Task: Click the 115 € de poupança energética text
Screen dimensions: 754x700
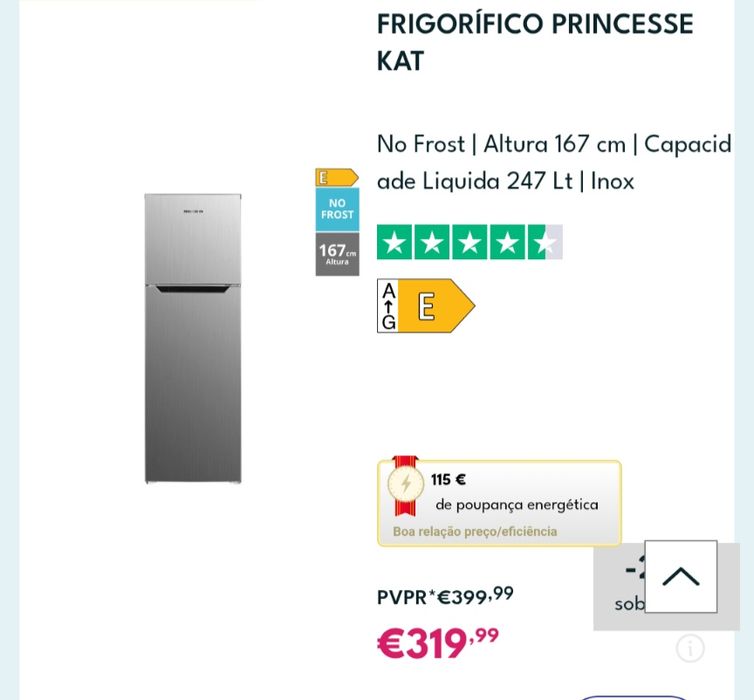Action: [515, 493]
